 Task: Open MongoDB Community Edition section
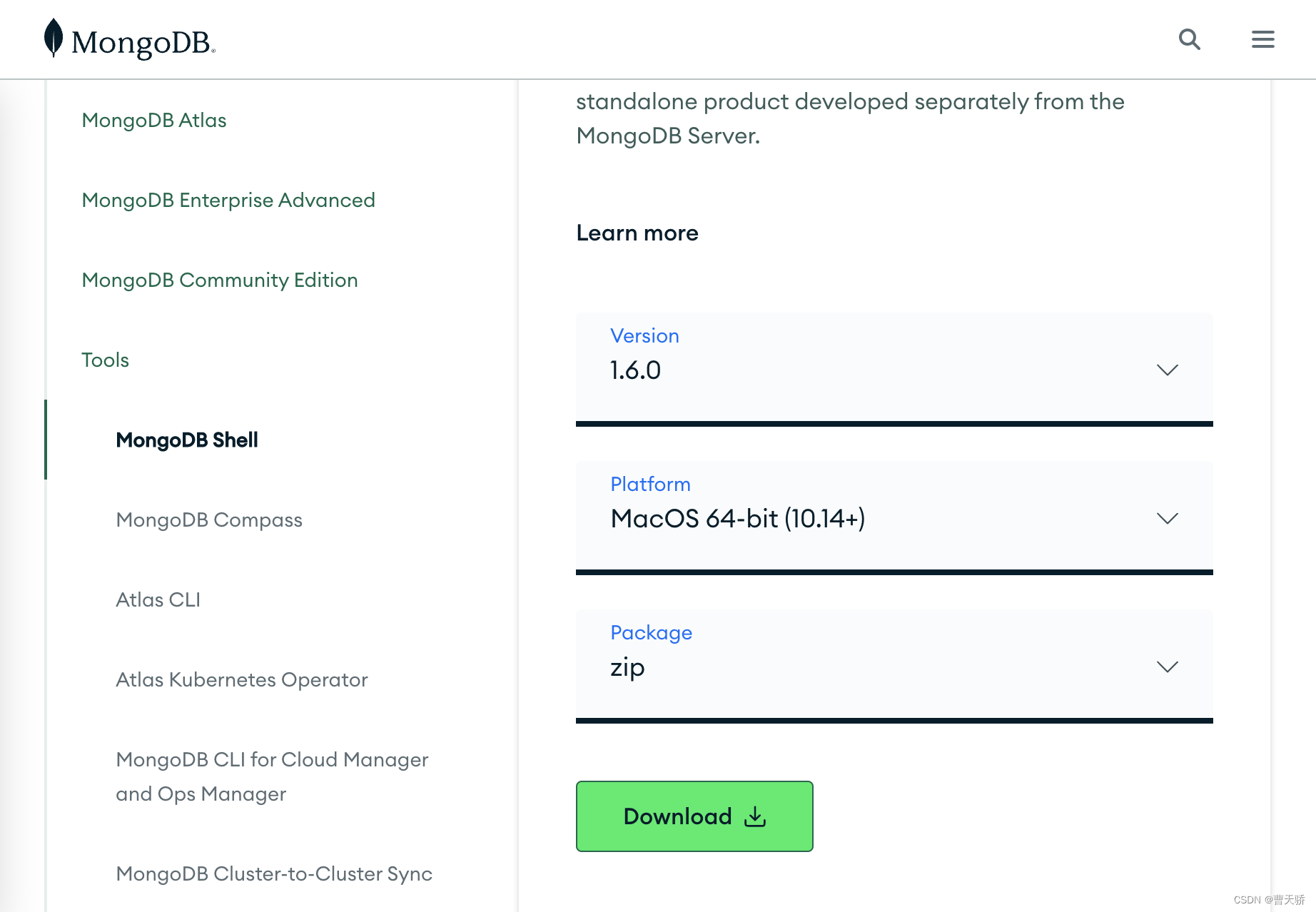[220, 280]
